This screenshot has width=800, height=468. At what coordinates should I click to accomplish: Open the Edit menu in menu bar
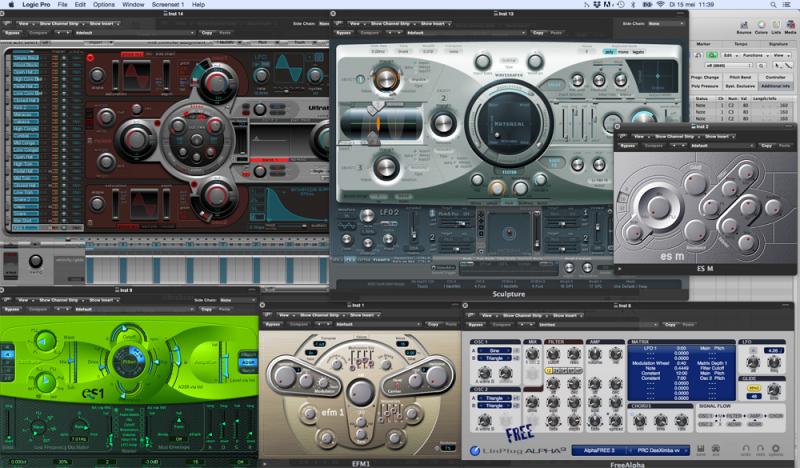pyautogui.click(x=80, y=5)
